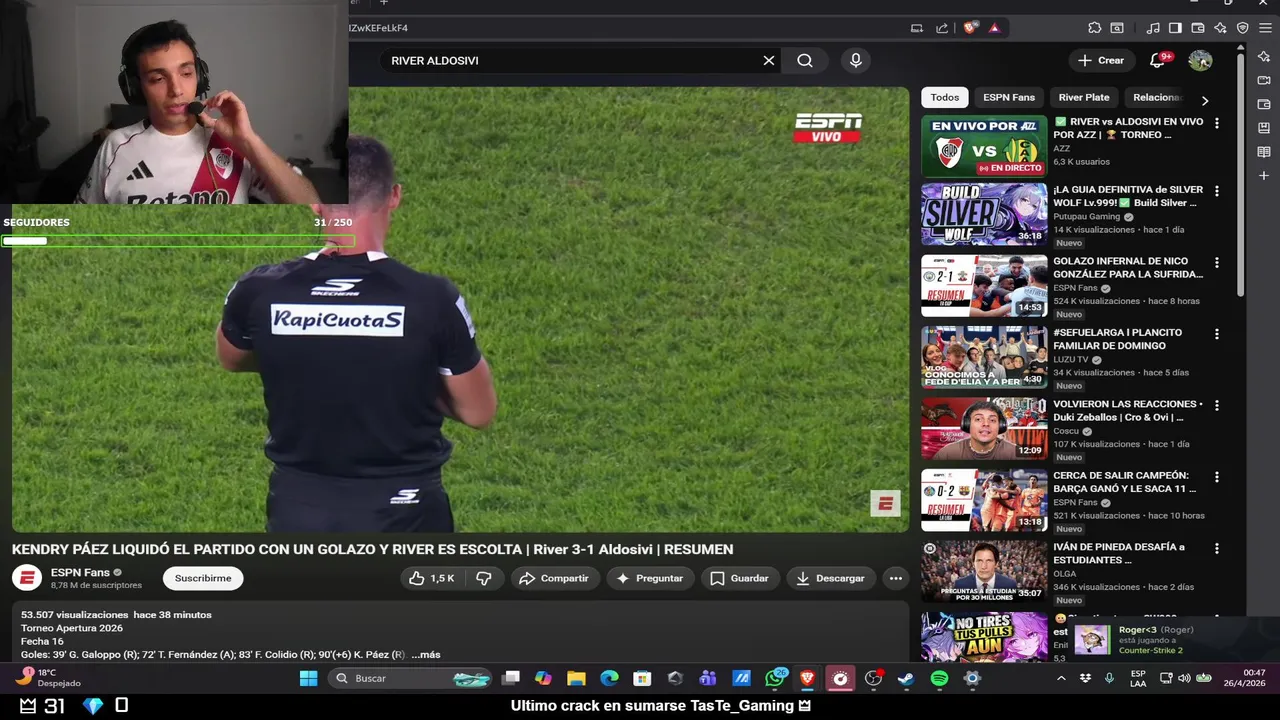The height and width of the screenshot is (720, 1280).
Task: Open Brave VPN shield icon
Action: (1243, 28)
